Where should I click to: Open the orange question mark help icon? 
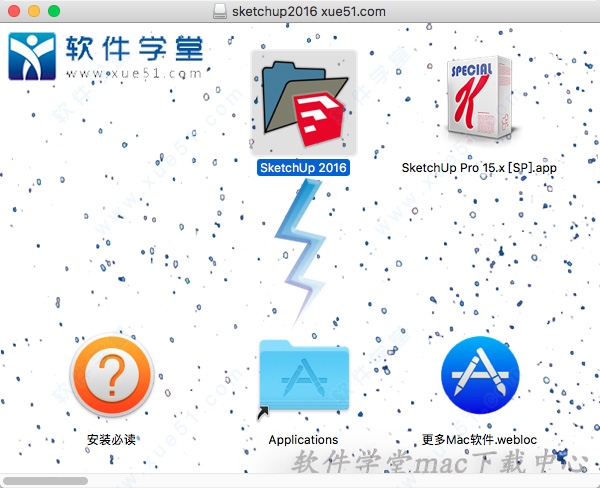click(x=112, y=375)
